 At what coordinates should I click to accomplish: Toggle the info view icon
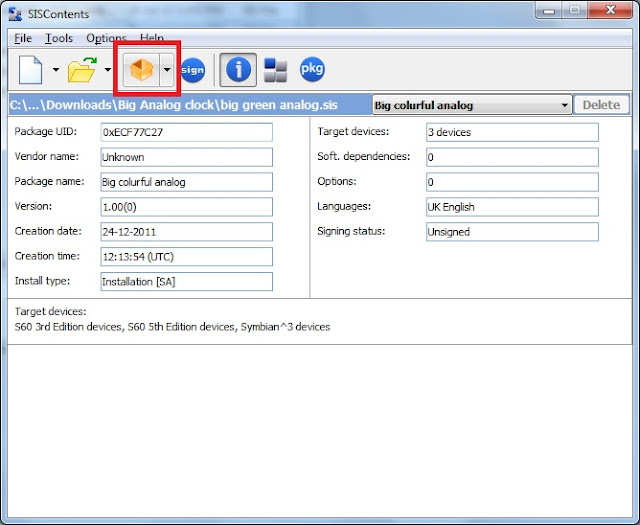(x=238, y=70)
